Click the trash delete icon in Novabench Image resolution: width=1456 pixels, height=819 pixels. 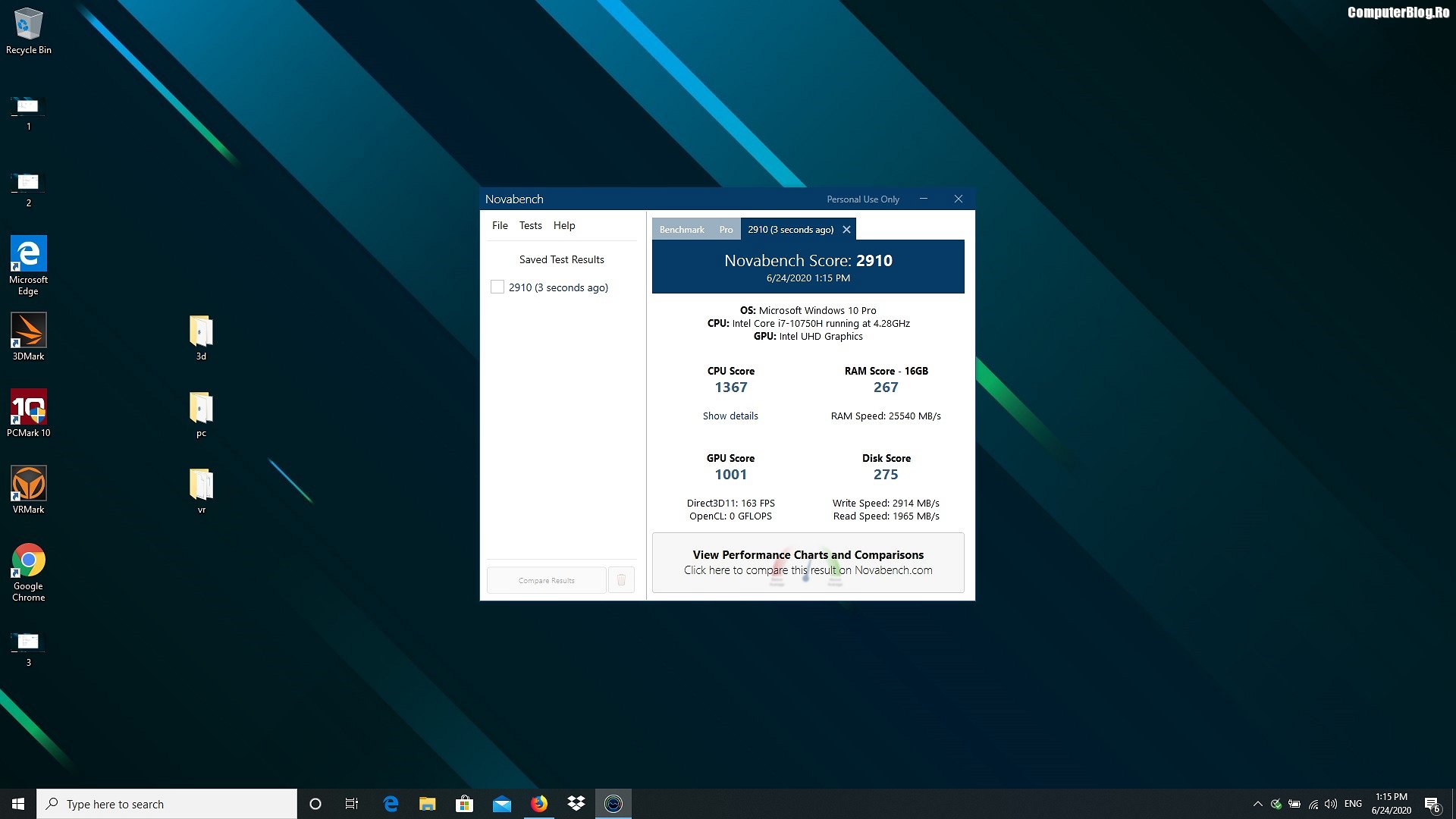[621, 580]
